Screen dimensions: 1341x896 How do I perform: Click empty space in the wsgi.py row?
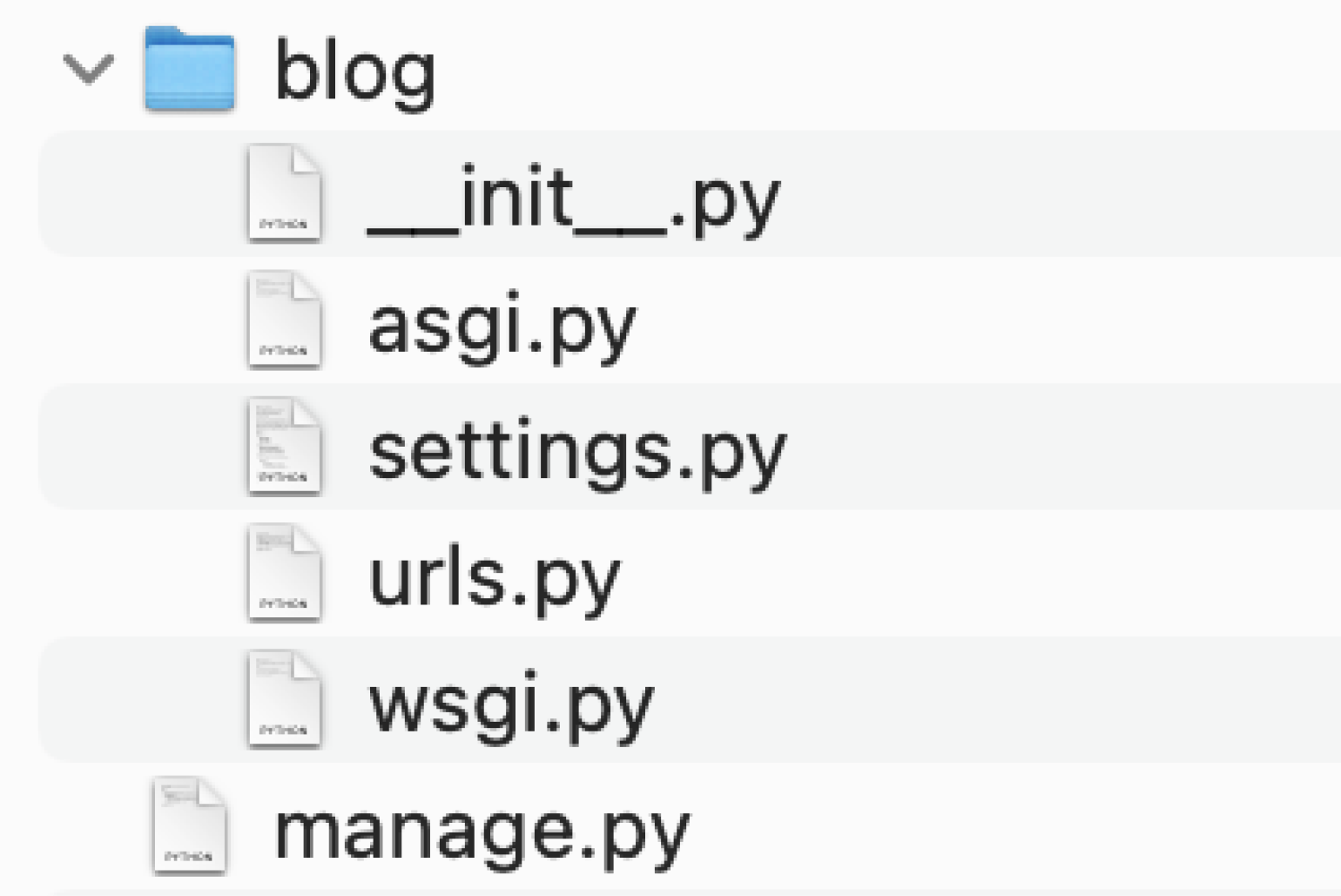(x=1045, y=699)
